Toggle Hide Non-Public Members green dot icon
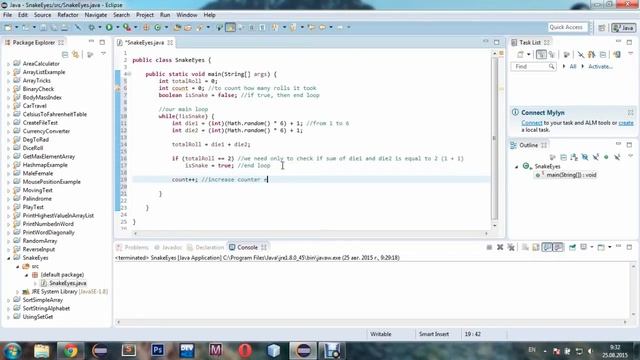Image resolution: width=640 pixels, height=360 pixels. click(x=606, y=157)
